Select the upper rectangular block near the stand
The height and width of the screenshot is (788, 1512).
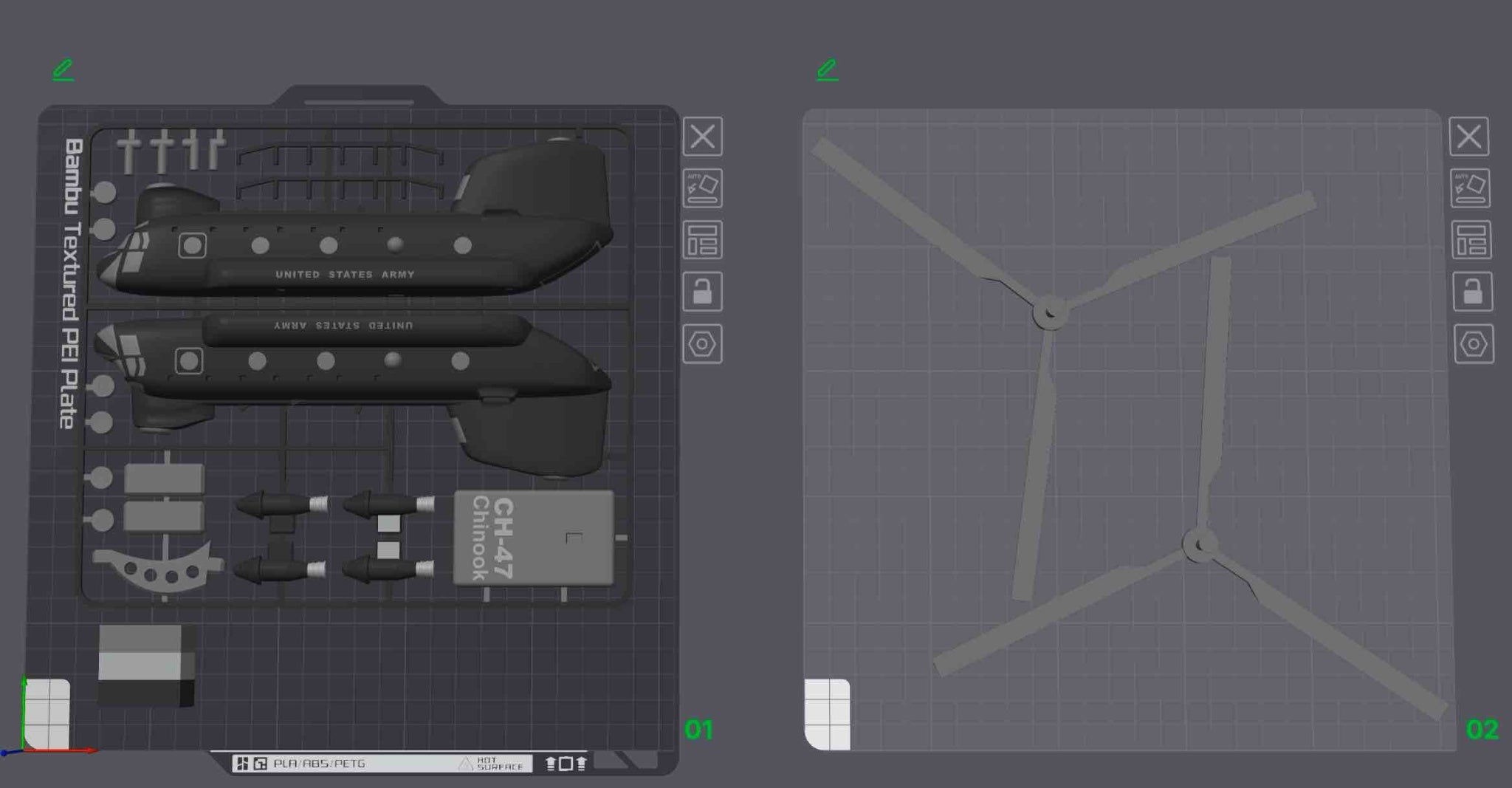(164, 479)
